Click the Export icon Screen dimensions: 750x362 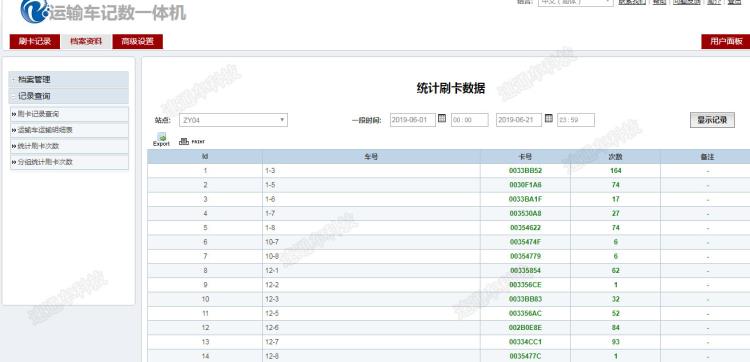[x=161, y=140]
